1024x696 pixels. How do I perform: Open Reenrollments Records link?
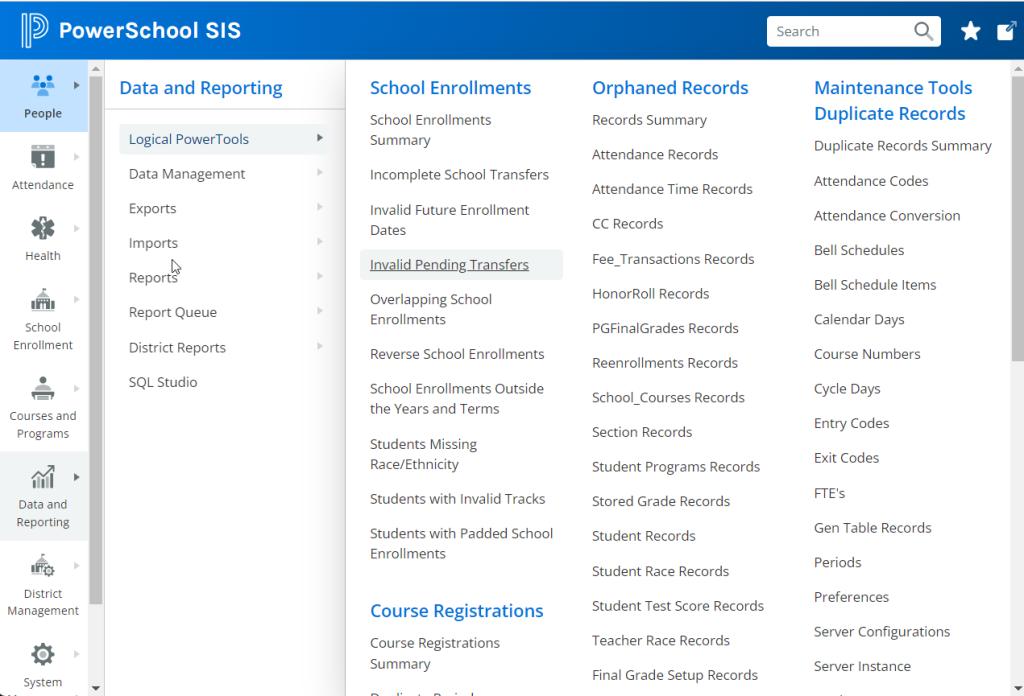point(665,362)
